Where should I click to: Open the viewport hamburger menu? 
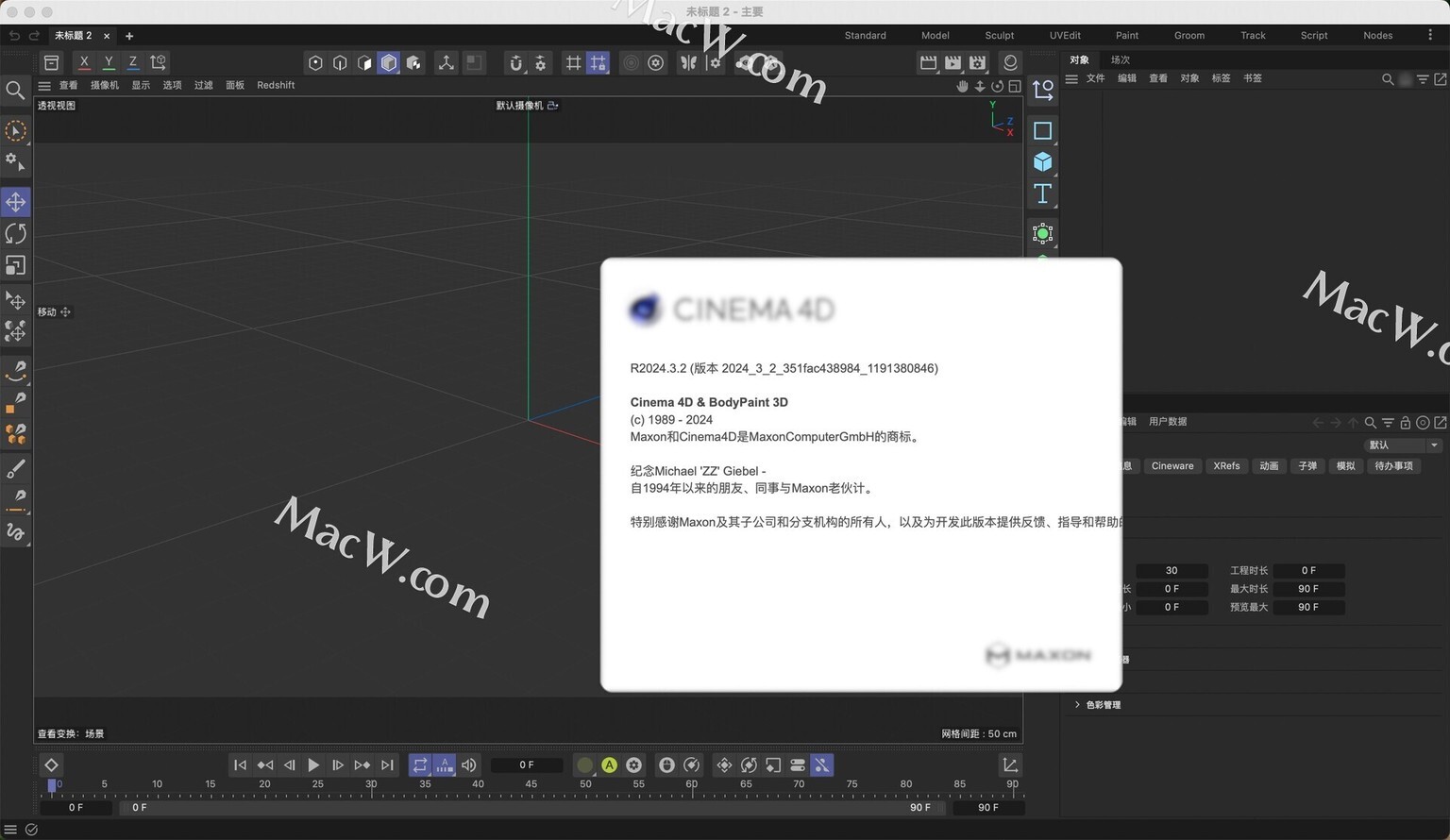(44, 86)
